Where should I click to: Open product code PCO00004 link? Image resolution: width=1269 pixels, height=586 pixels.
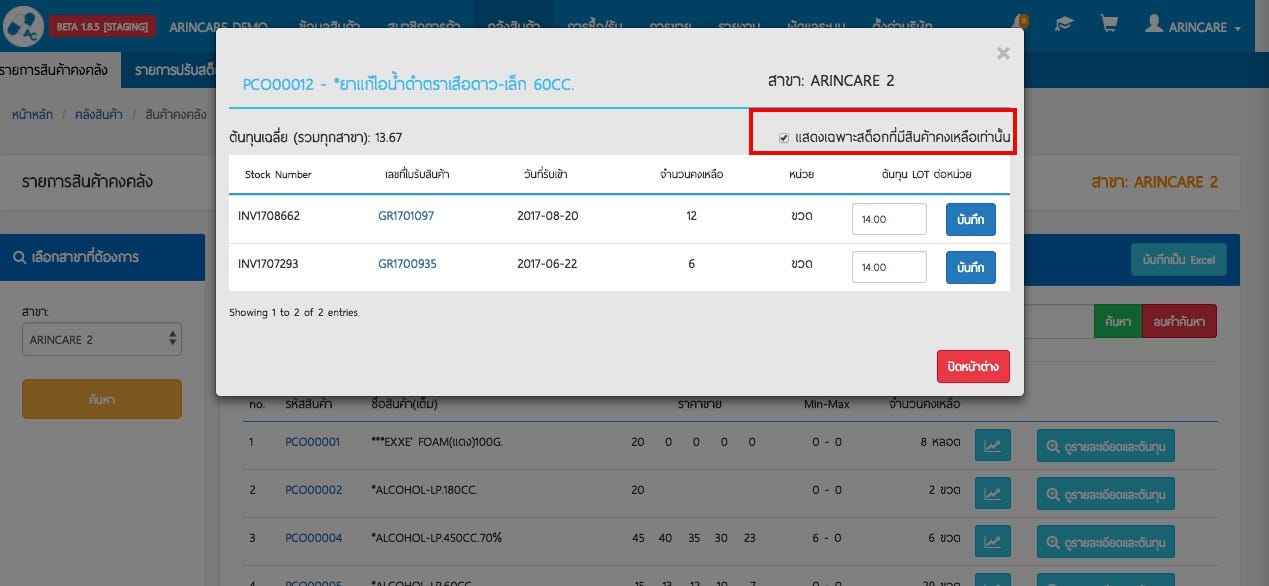[313, 538]
